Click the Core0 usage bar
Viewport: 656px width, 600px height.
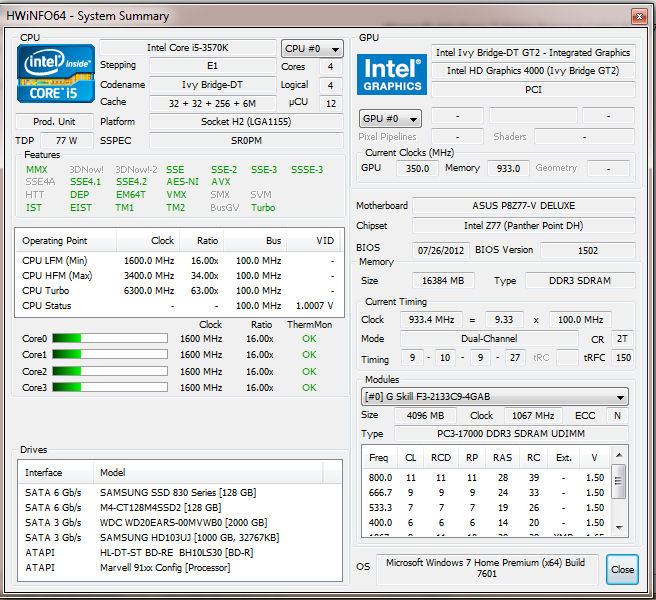tap(110, 338)
